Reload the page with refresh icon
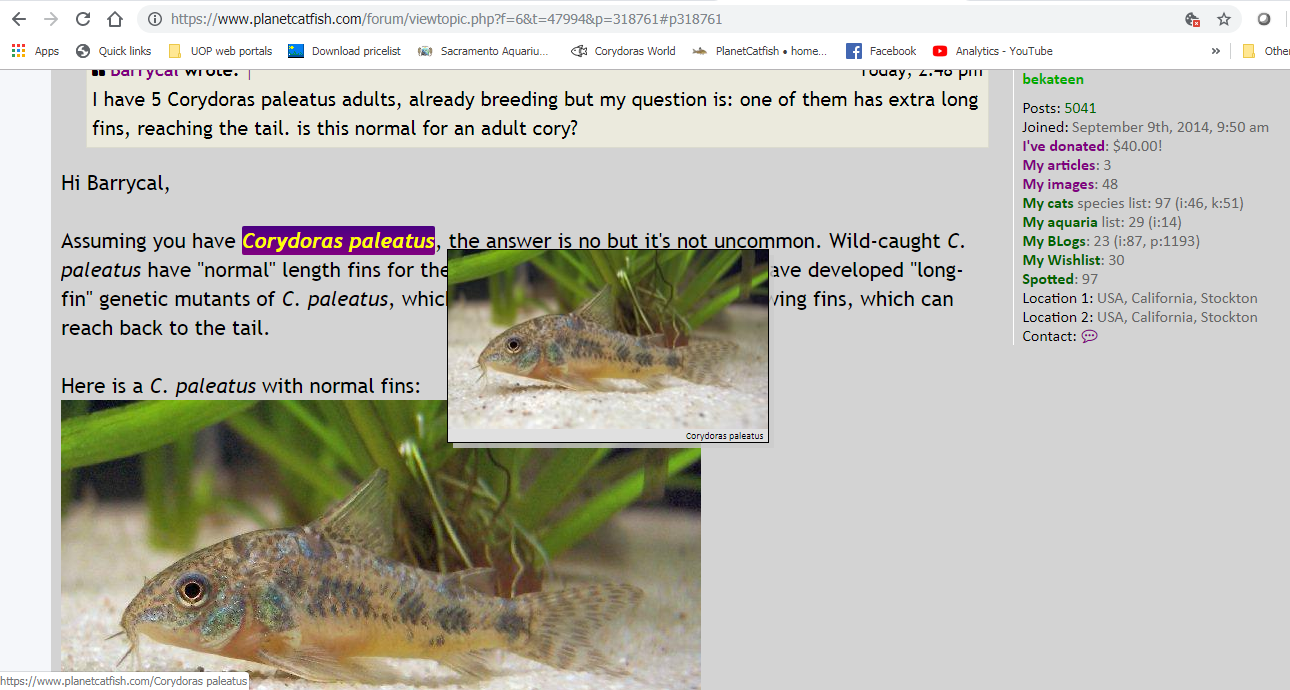The image size is (1290, 690). pyautogui.click(x=83, y=19)
